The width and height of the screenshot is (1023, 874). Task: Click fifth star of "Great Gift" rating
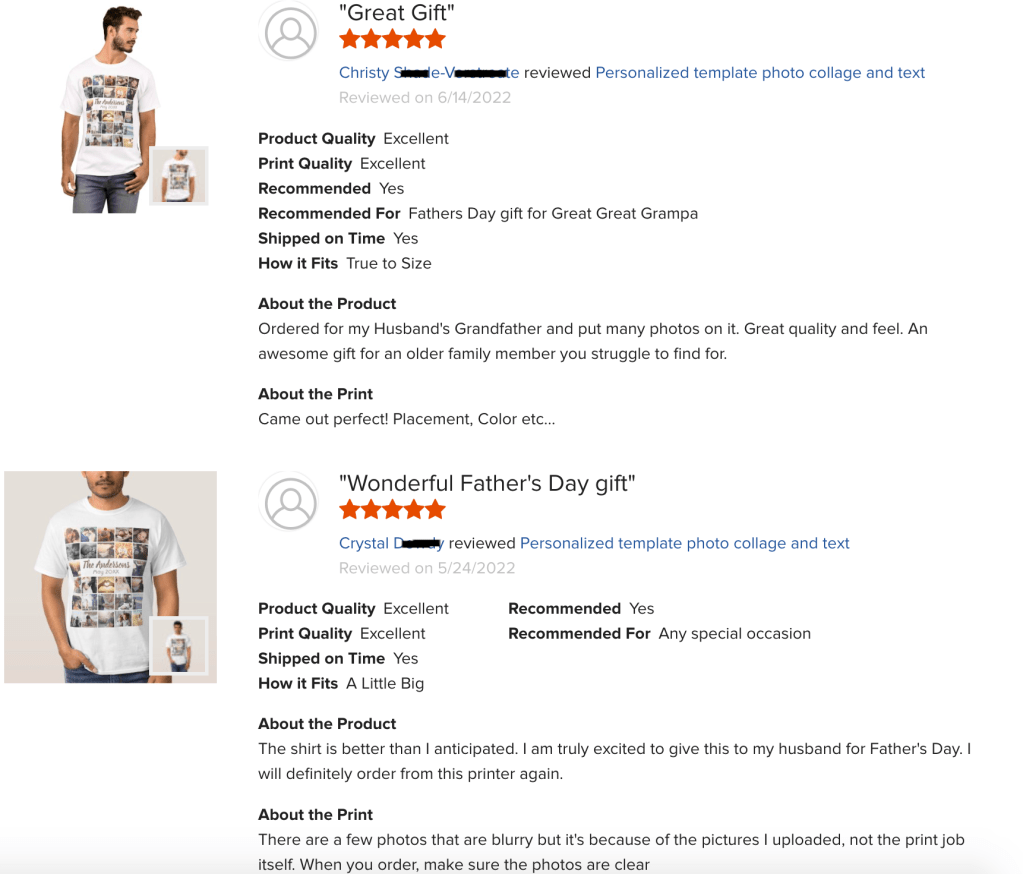pos(434,40)
